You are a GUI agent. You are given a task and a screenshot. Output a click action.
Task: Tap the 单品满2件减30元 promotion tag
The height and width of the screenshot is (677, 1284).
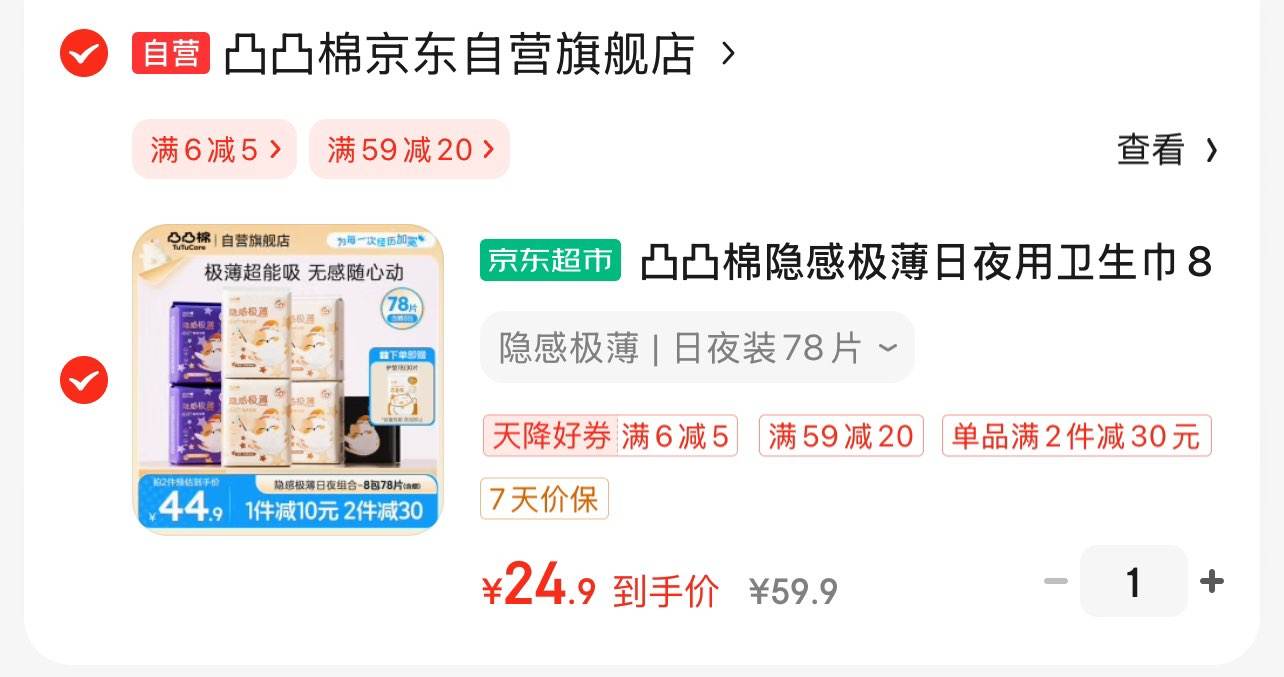pos(1076,437)
